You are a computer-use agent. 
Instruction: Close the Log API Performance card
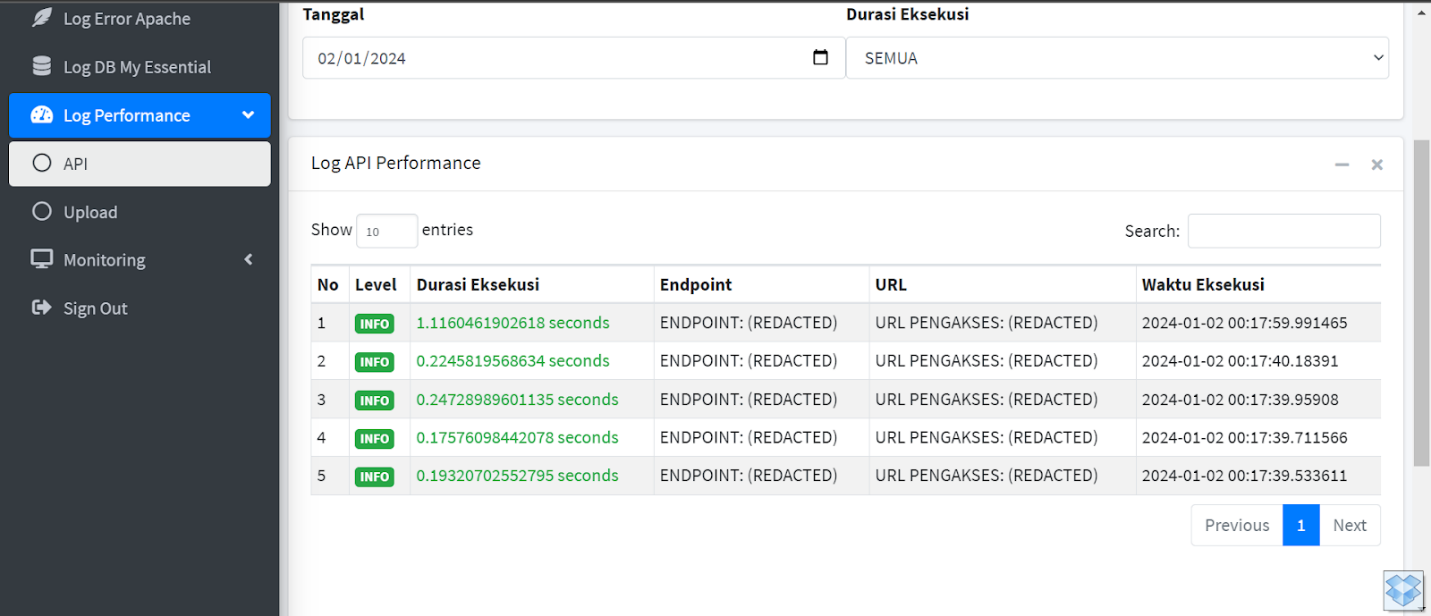(1377, 164)
